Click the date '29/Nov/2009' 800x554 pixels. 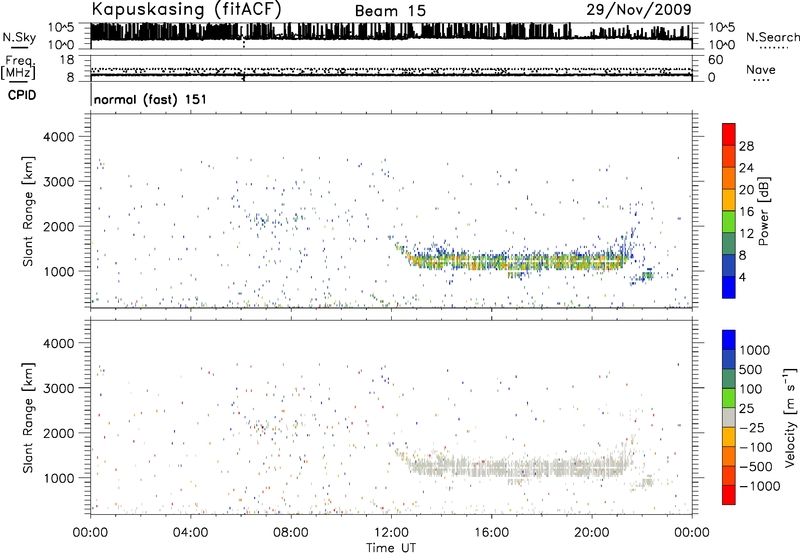tap(639, 10)
